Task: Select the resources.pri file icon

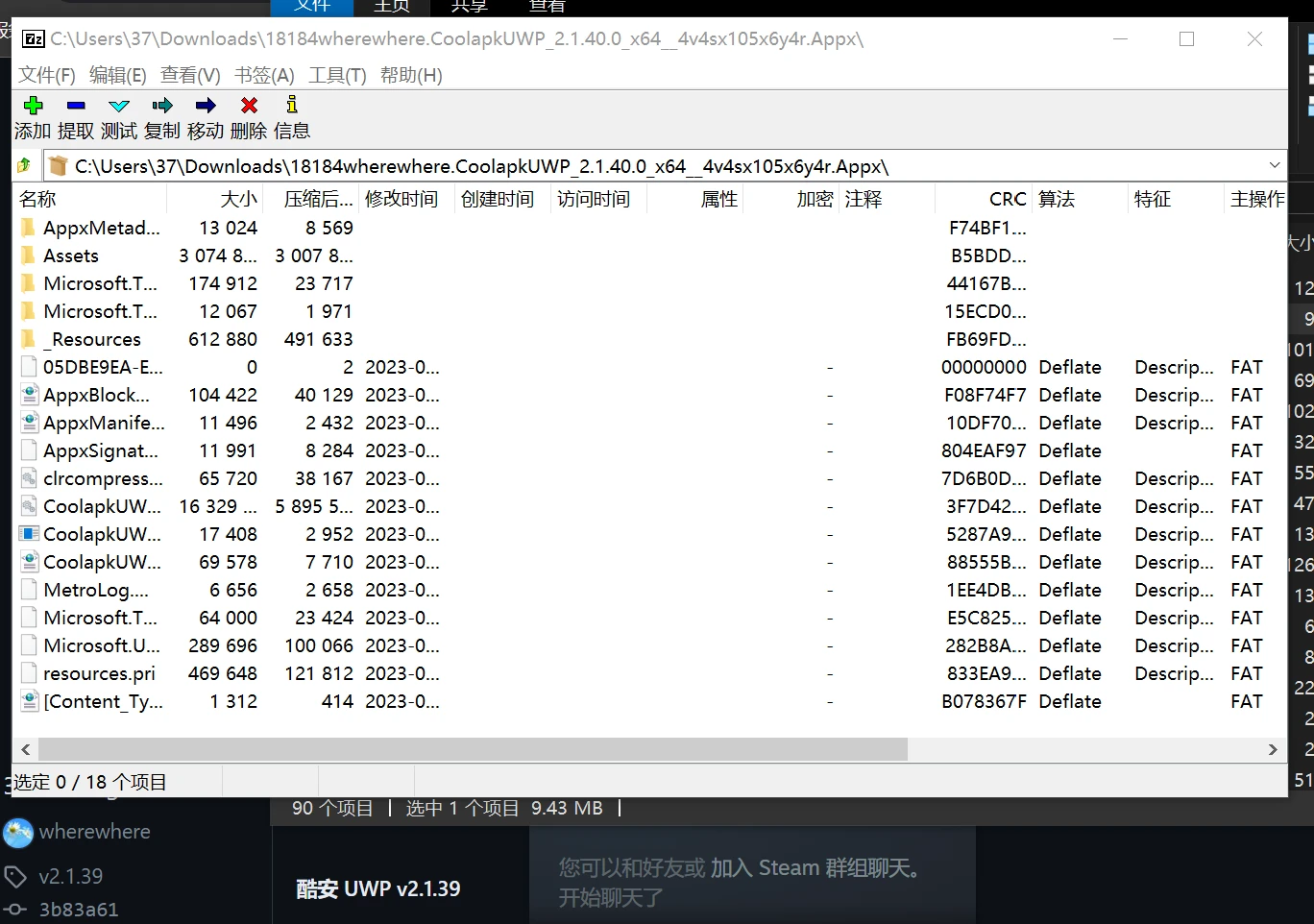Action: [x=29, y=673]
